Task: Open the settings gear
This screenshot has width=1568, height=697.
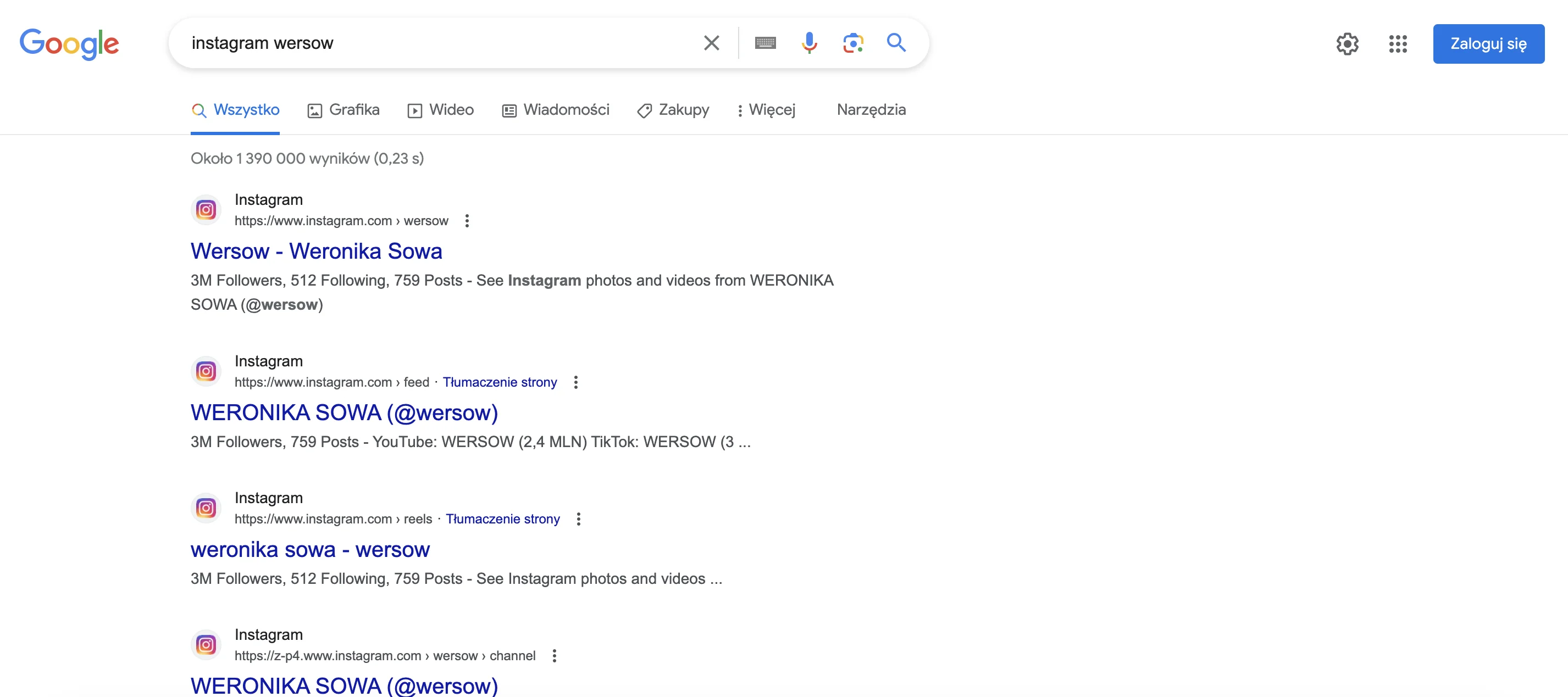Action: point(1347,44)
